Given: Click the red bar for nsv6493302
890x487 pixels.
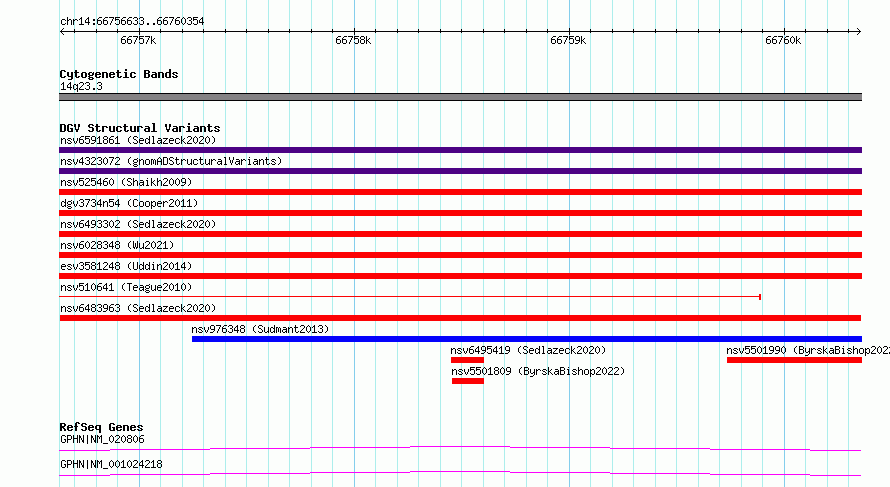Looking at the screenshot, I should click(460, 234).
